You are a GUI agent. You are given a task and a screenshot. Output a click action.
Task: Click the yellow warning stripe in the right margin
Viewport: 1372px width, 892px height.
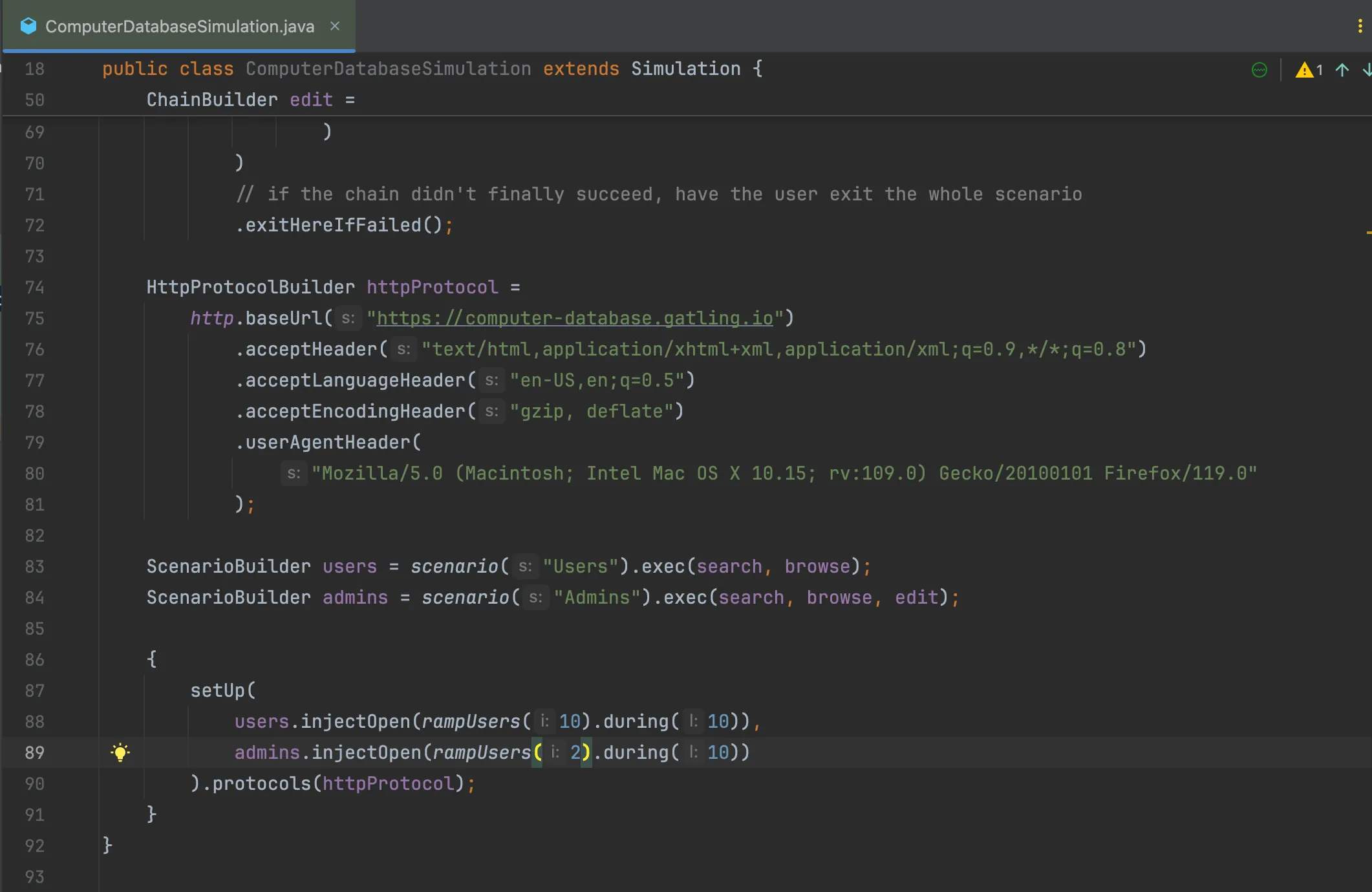pyautogui.click(x=1368, y=232)
